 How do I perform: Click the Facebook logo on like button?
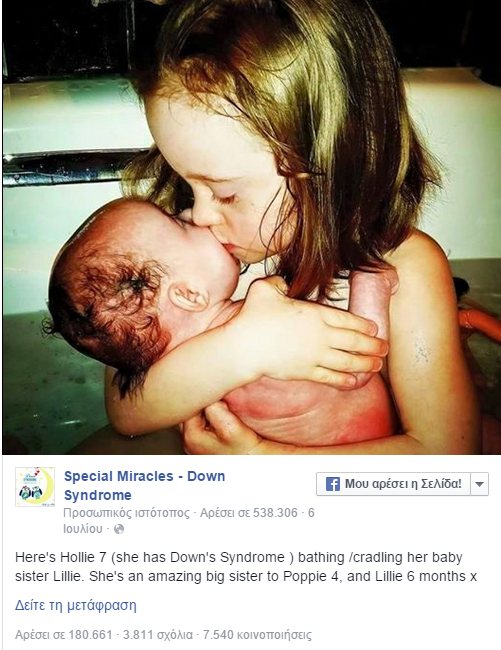(x=332, y=484)
